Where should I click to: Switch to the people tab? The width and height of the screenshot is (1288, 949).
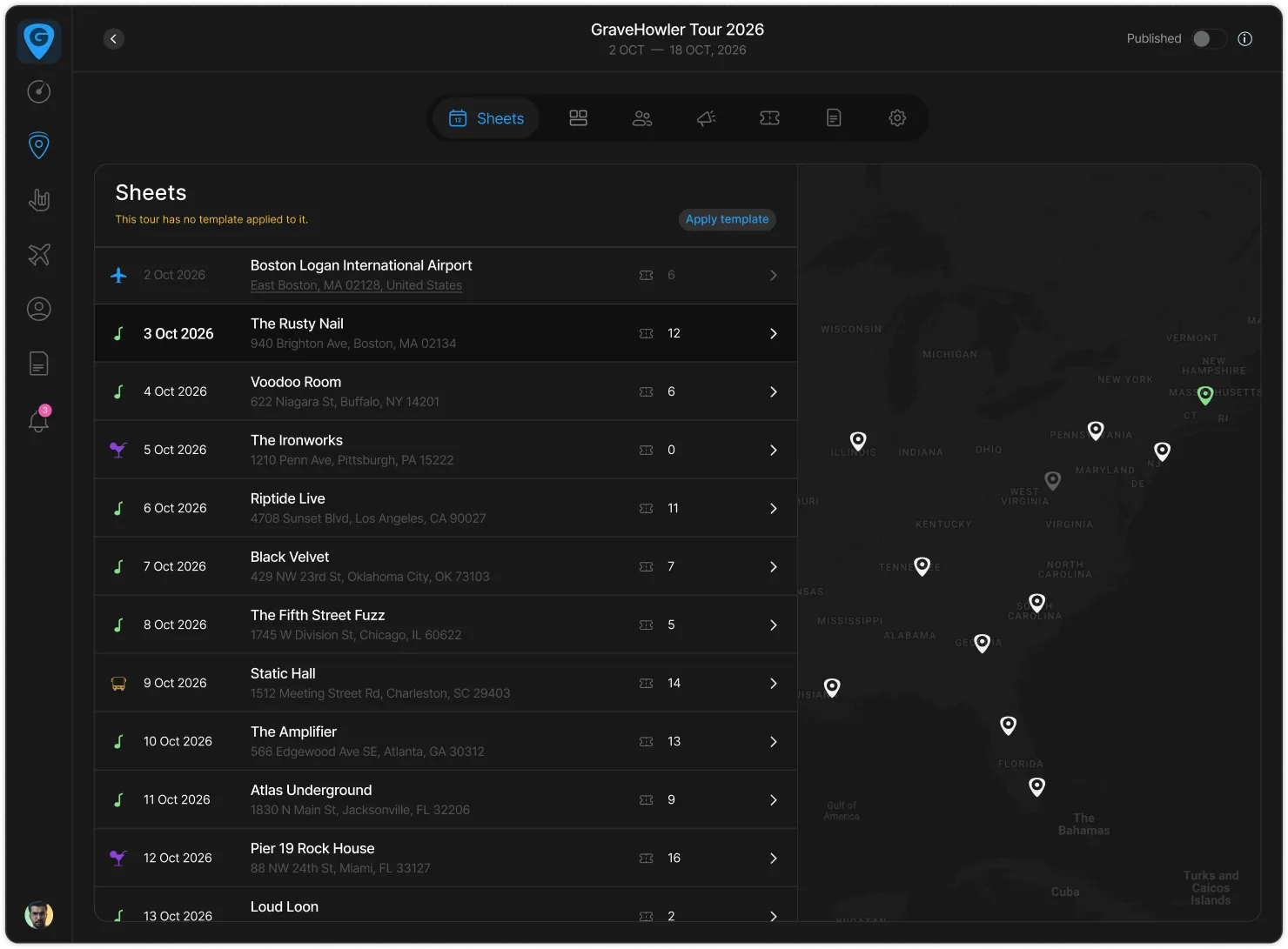pos(642,118)
